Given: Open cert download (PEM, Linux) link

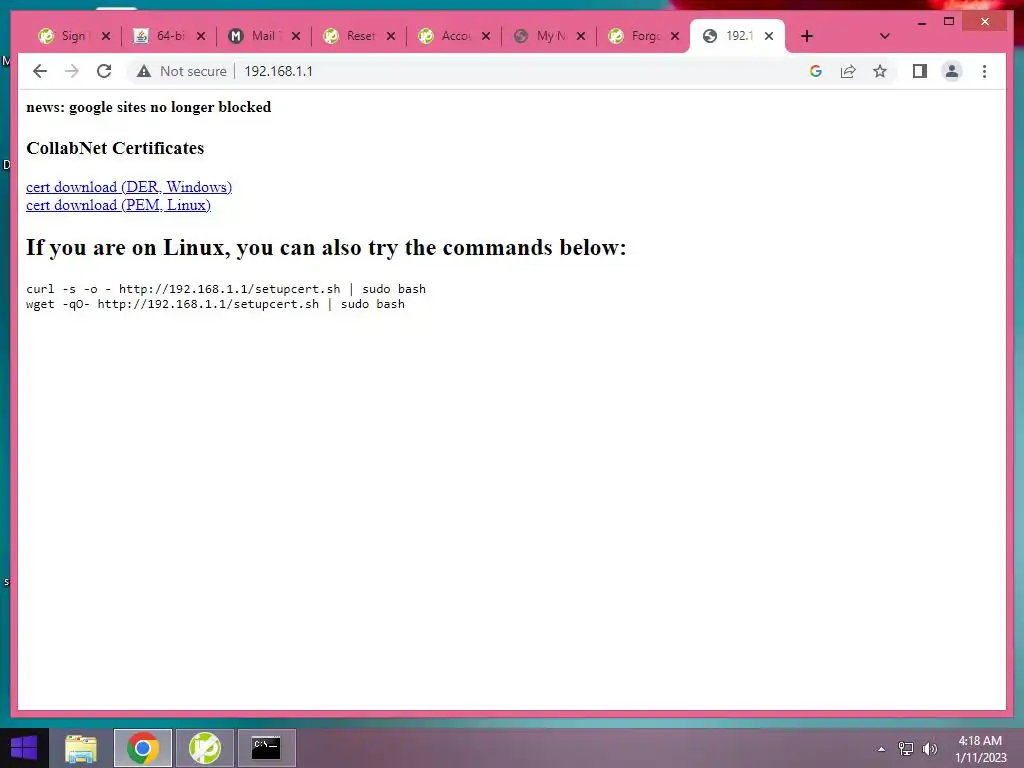Looking at the screenshot, I should point(118,205).
